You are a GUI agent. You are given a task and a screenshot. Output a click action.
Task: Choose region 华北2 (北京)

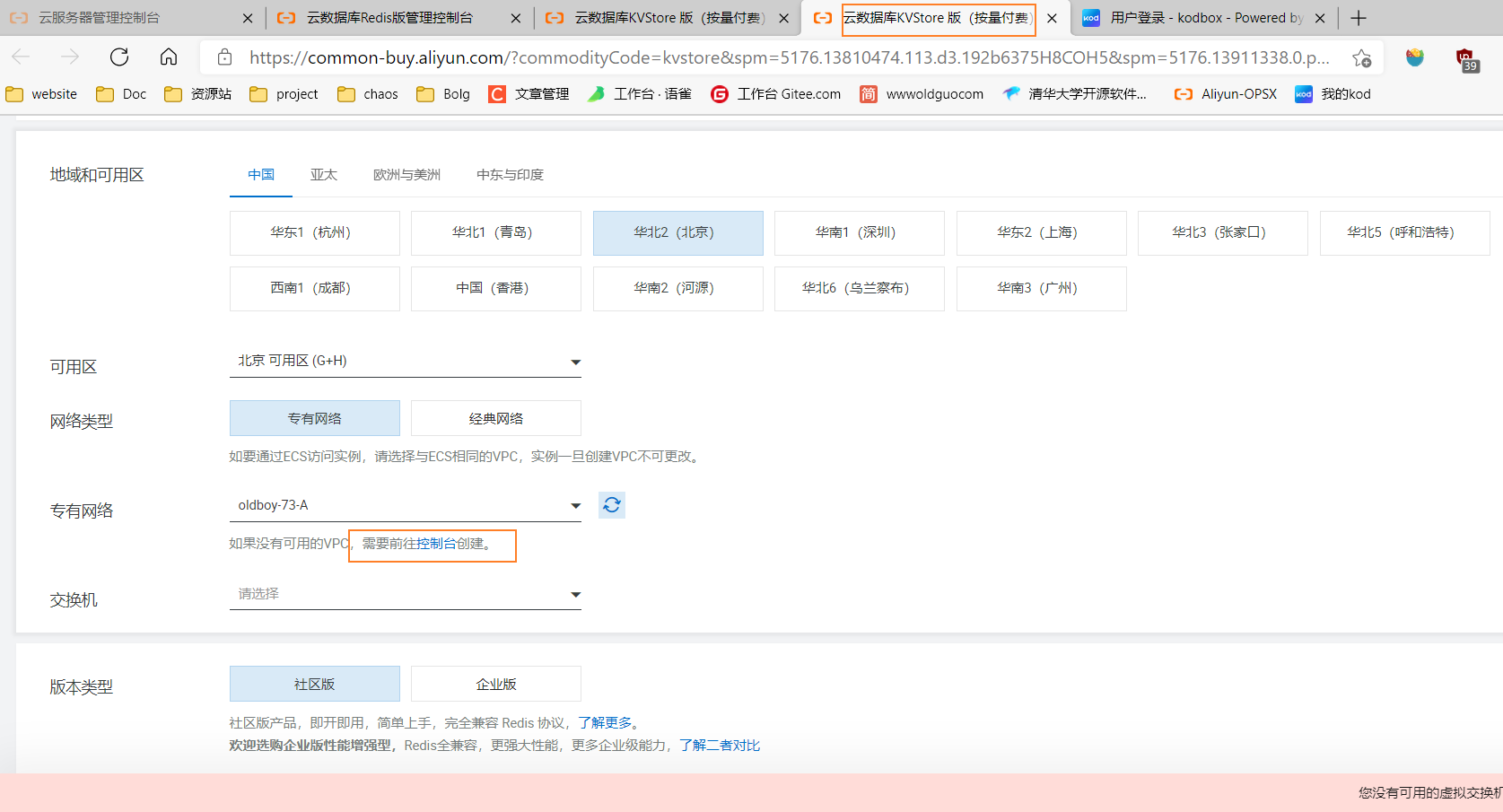(x=678, y=233)
